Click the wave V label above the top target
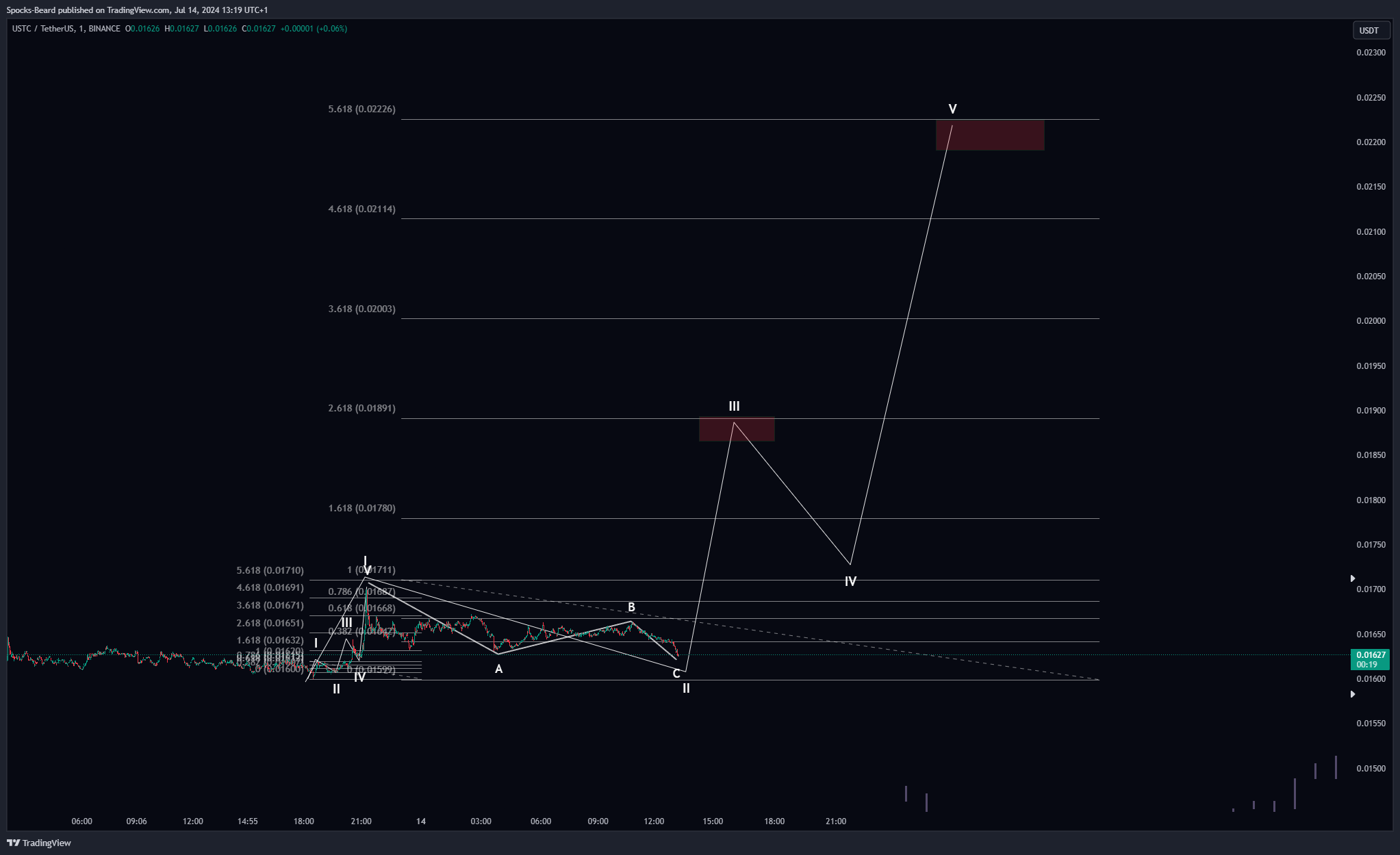Image resolution: width=1400 pixels, height=855 pixels. coord(952,109)
